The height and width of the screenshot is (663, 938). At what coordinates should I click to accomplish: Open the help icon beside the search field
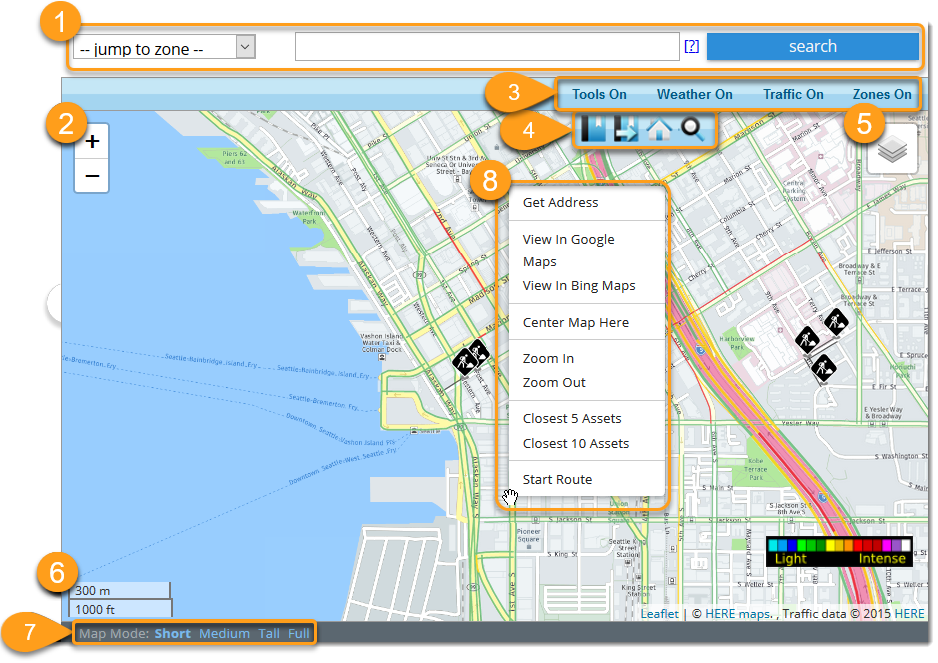tap(692, 46)
